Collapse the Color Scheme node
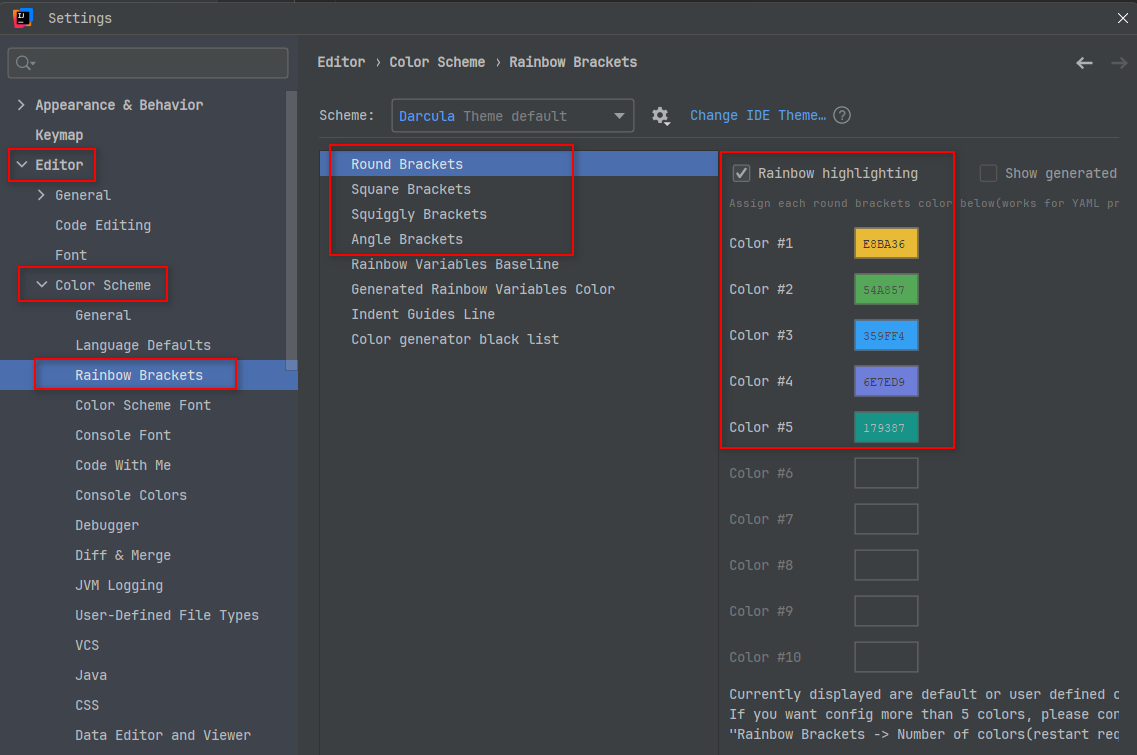This screenshot has width=1137, height=755. 41,285
